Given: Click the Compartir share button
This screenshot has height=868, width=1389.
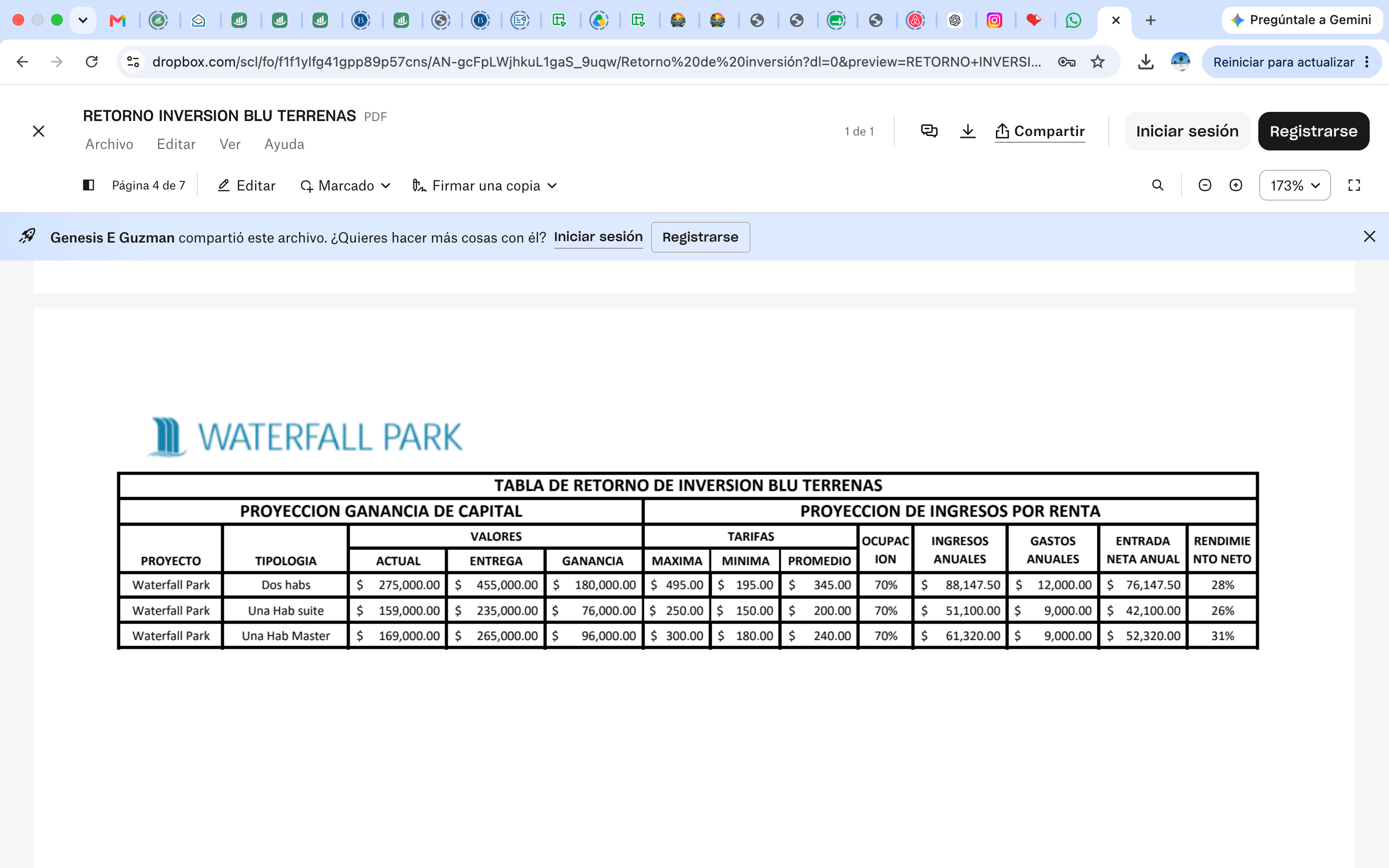Looking at the screenshot, I should 1040,131.
